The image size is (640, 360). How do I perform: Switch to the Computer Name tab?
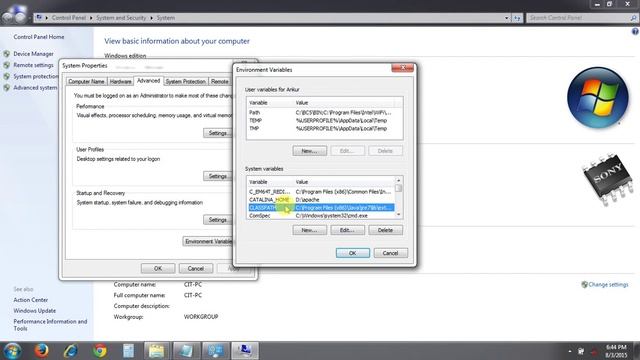click(86, 82)
